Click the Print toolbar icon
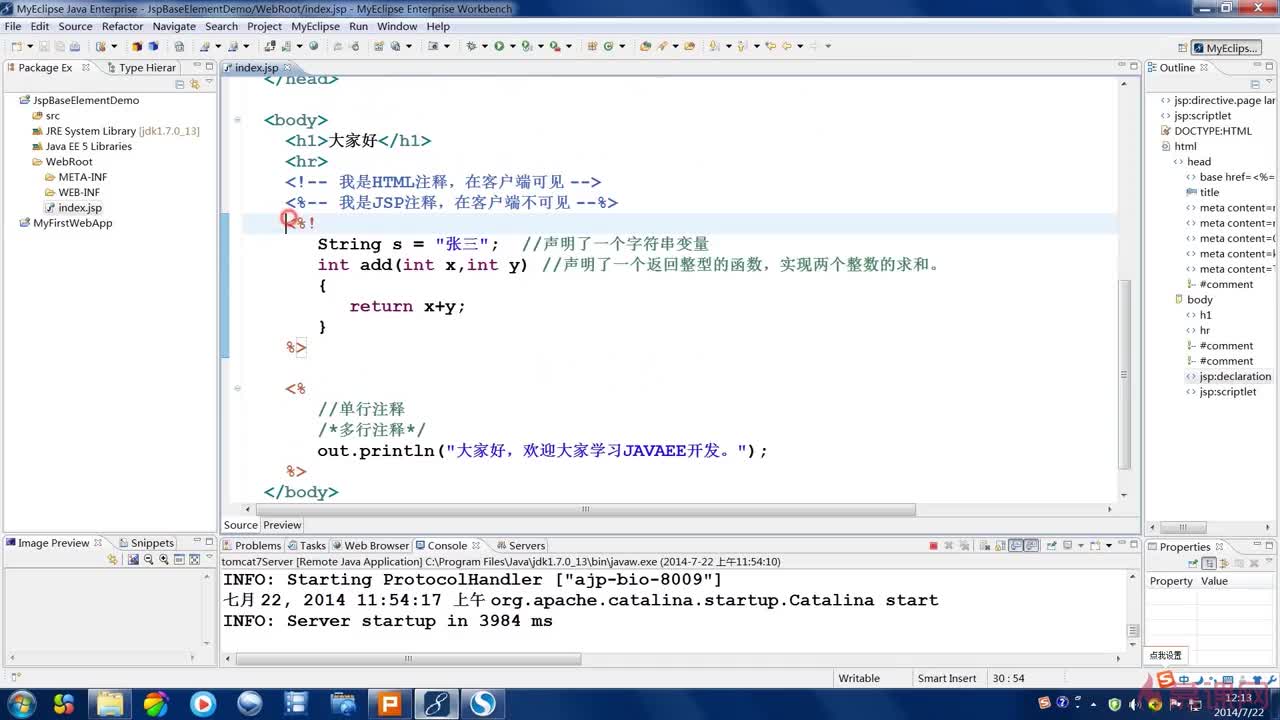Screen dimensions: 1280x720 click(x=75, y=46)
